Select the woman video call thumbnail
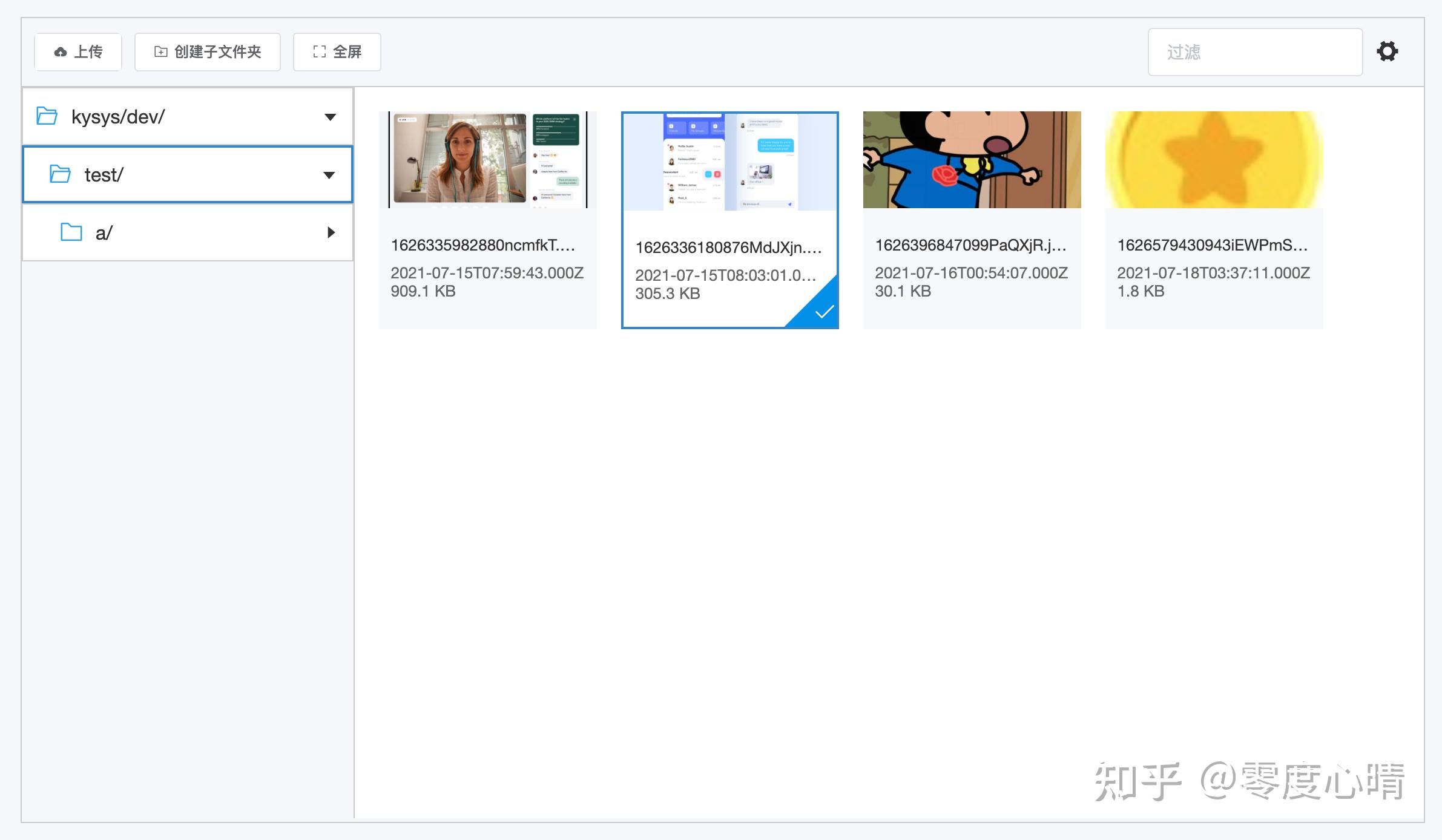Image resolution: width=1442 pixels, height=840 pixels. click(x=488, y=160)
